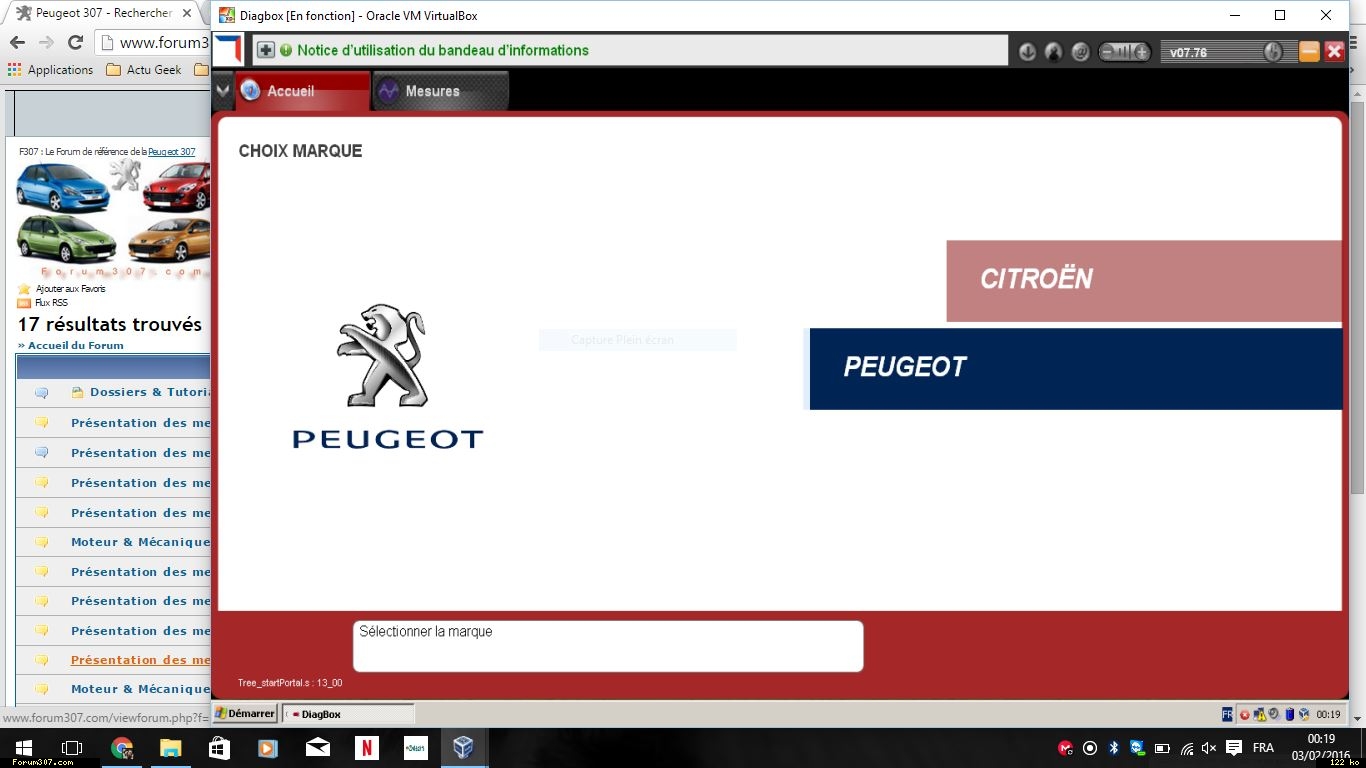Click the FRA keyboard language indicator
Screen dimensions: 1366x768
(1263, 748)
